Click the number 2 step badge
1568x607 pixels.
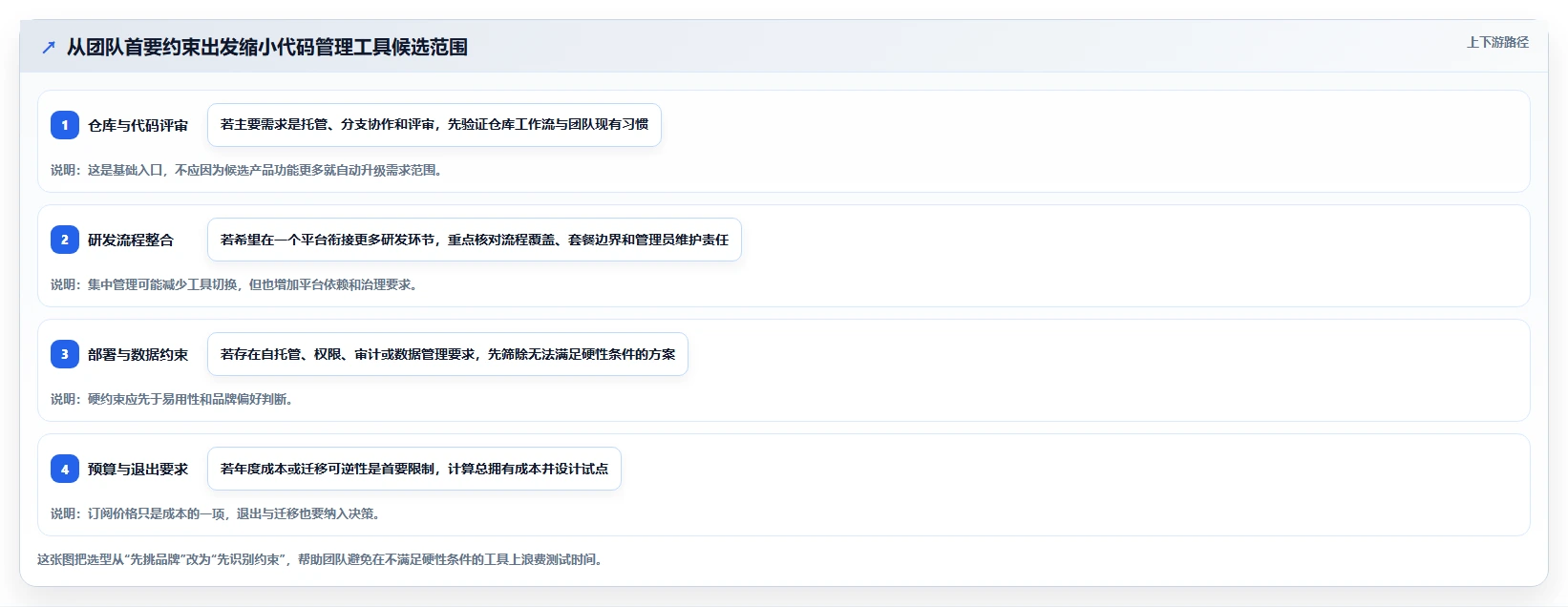click(65, 240)
